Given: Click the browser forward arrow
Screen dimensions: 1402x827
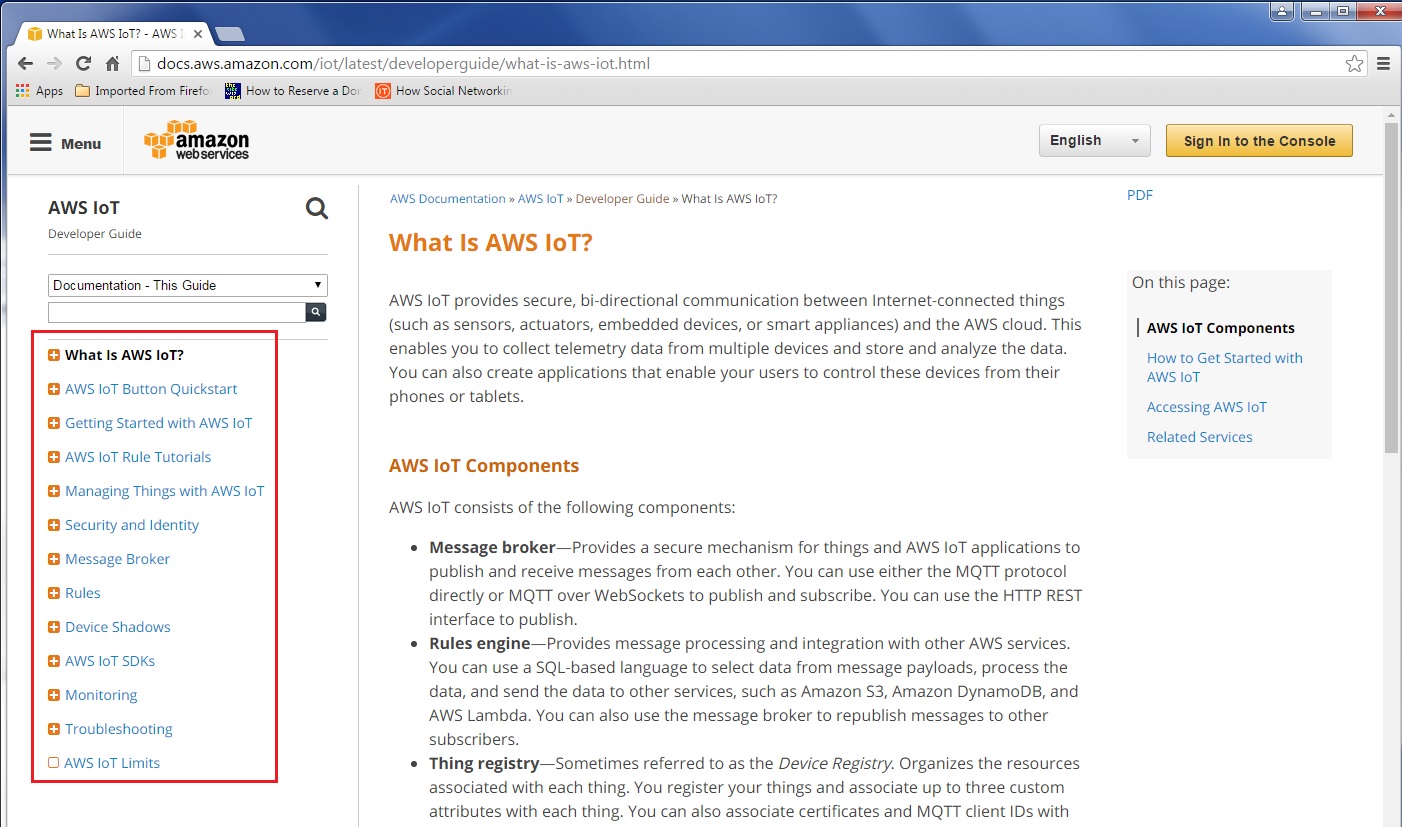Looking at the screenshot, I should (x=54, y=63).
